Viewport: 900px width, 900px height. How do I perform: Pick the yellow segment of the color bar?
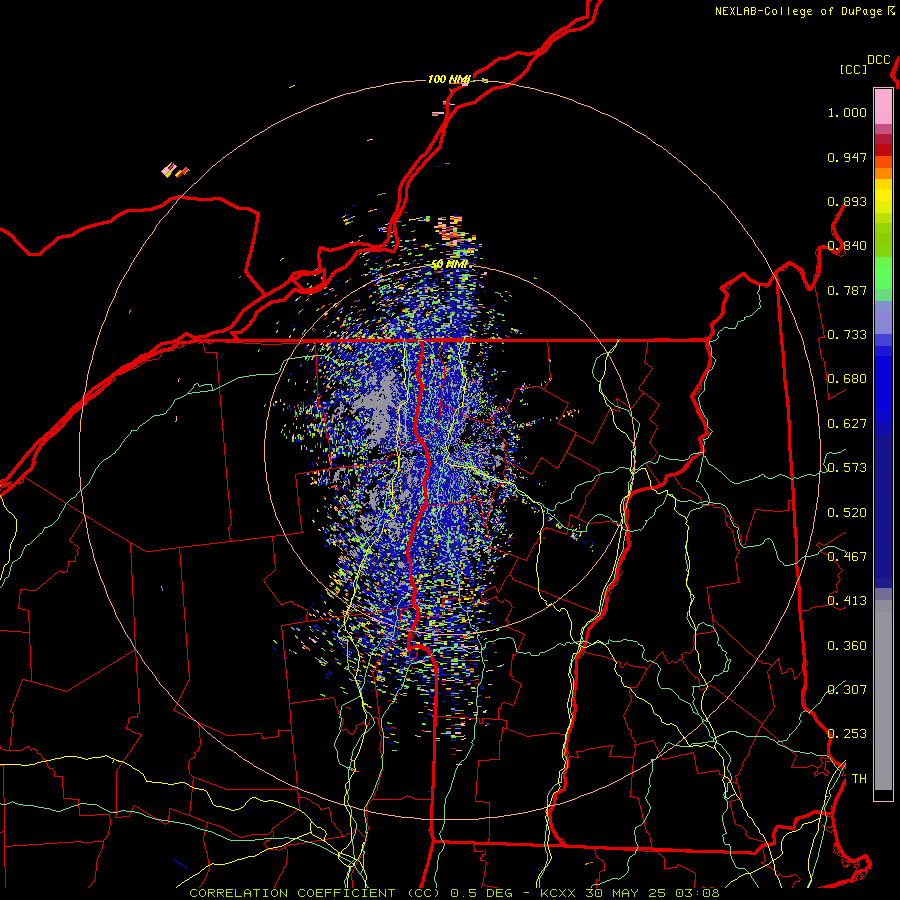tap(883, 196)
